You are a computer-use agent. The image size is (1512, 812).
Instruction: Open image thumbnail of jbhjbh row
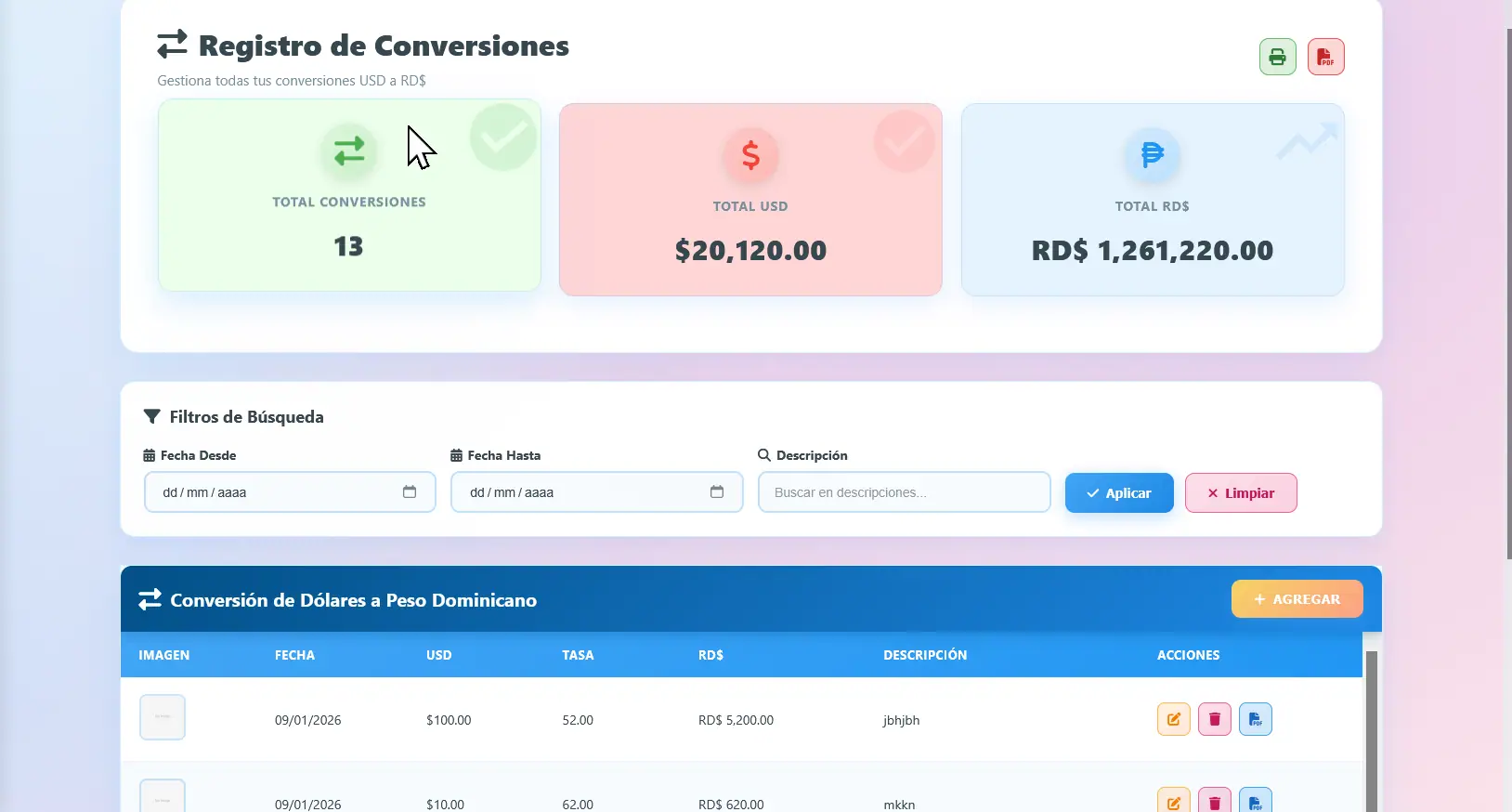163,717
